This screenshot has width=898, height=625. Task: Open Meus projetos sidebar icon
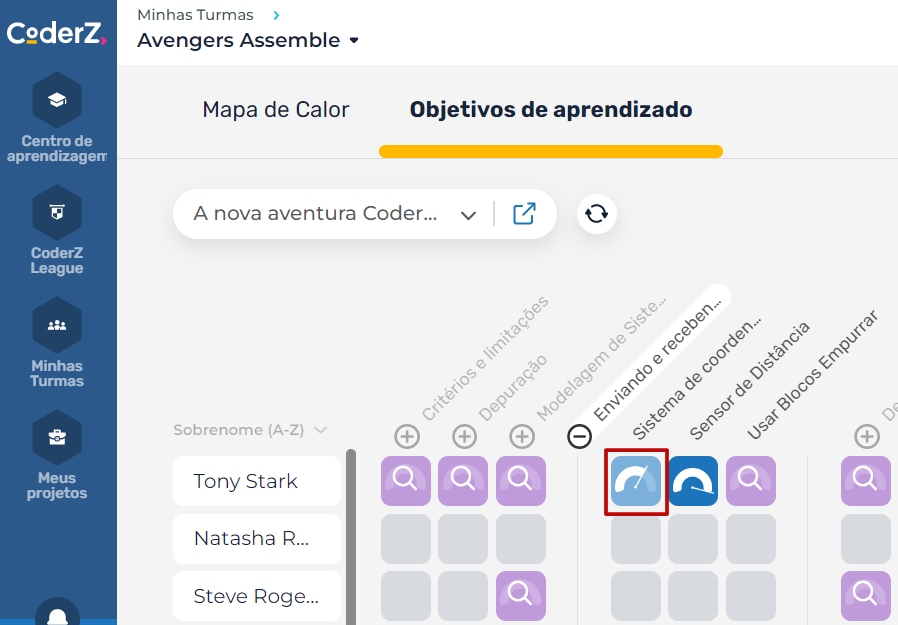[57, 437]
